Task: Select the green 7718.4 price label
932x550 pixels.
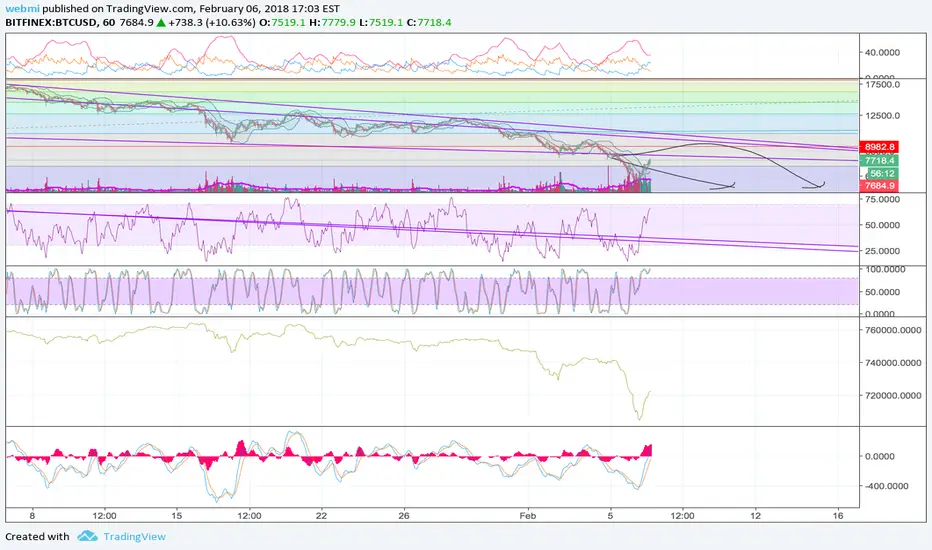Action: tap(879, 161)
